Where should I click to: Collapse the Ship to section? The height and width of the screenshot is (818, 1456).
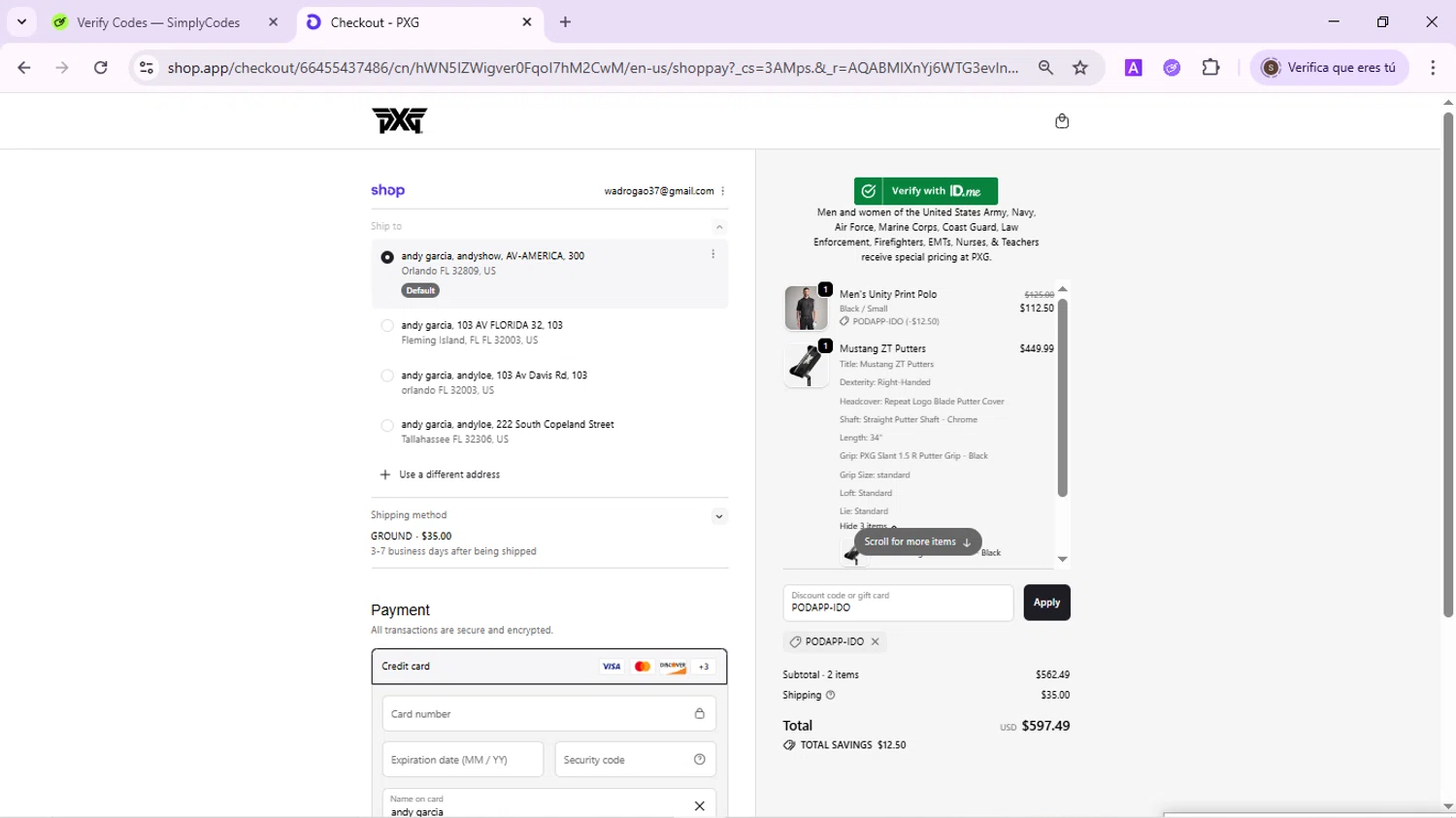[x=719, y=227]
